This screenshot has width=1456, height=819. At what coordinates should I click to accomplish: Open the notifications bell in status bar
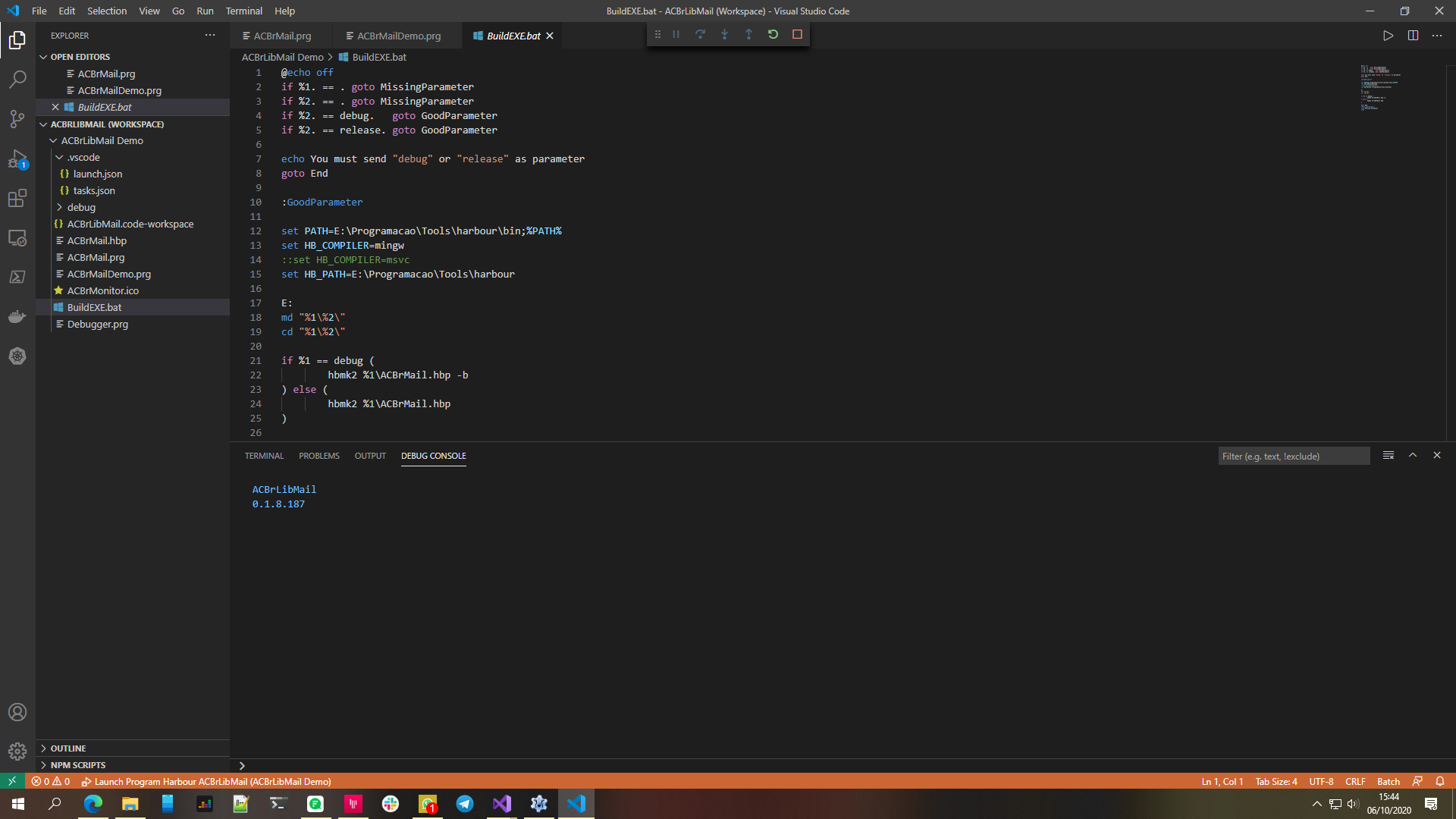[1440, 781]
